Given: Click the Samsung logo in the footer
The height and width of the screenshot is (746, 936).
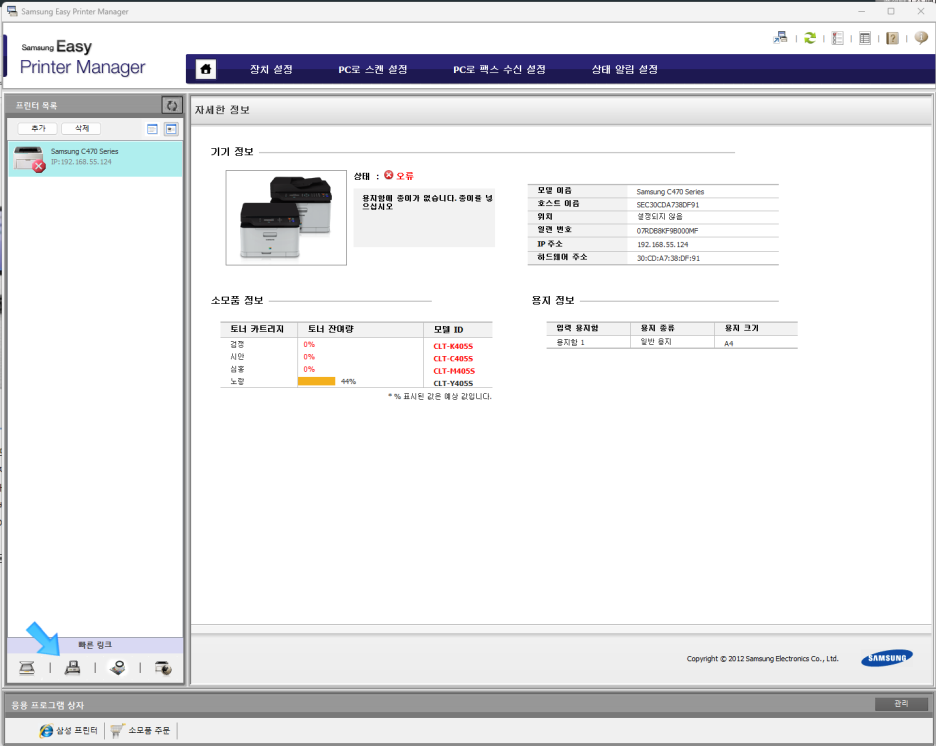Looking at the screenshot, I should 886,658.
